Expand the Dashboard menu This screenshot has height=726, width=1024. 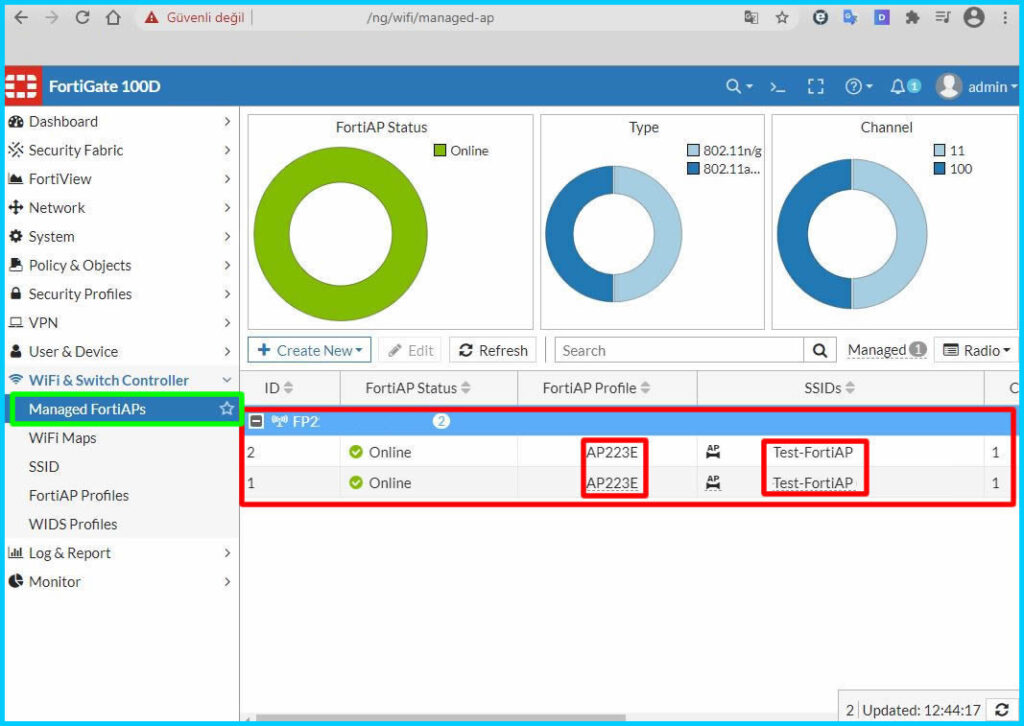pyautogui.click(x=120, y=121)
